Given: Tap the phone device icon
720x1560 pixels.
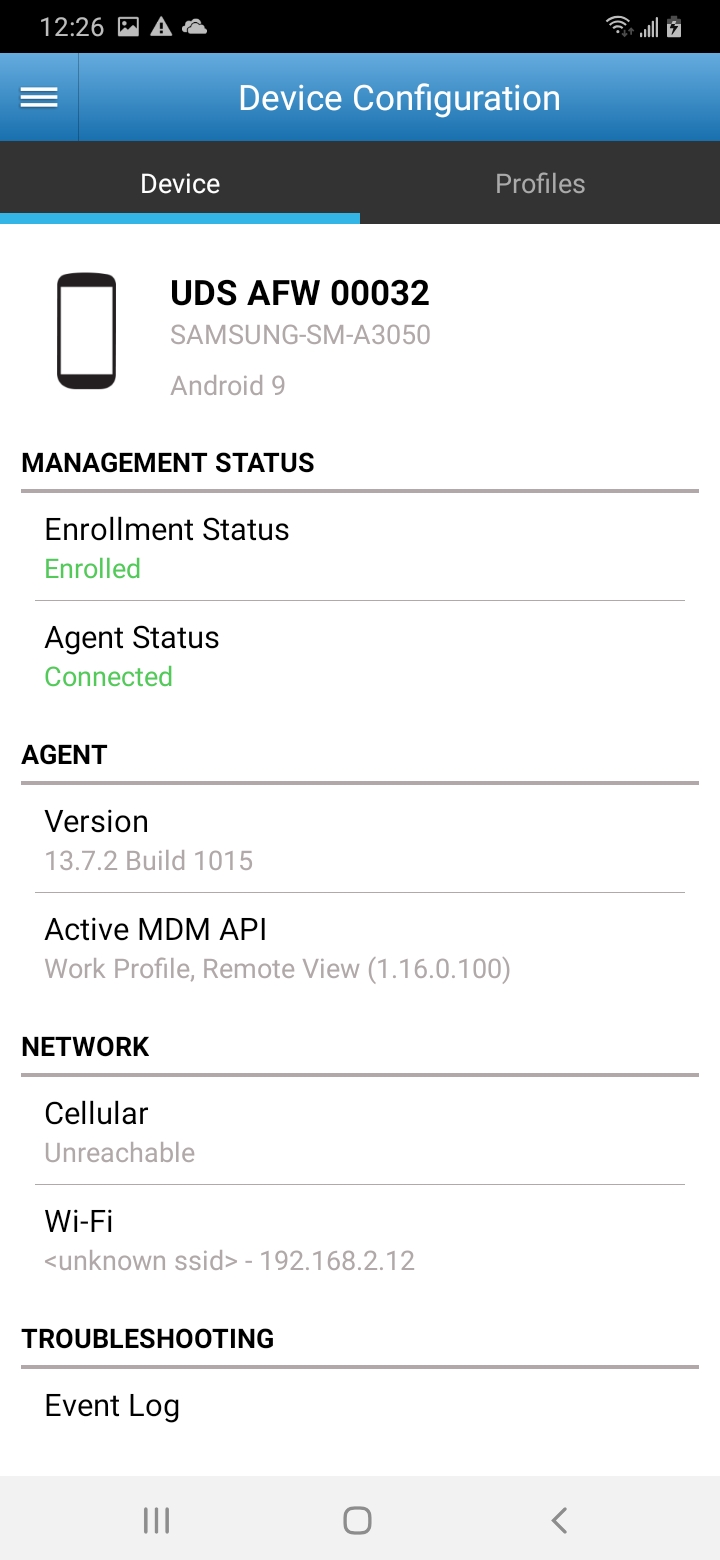Looking at the screenshot, I should point(86,331).
